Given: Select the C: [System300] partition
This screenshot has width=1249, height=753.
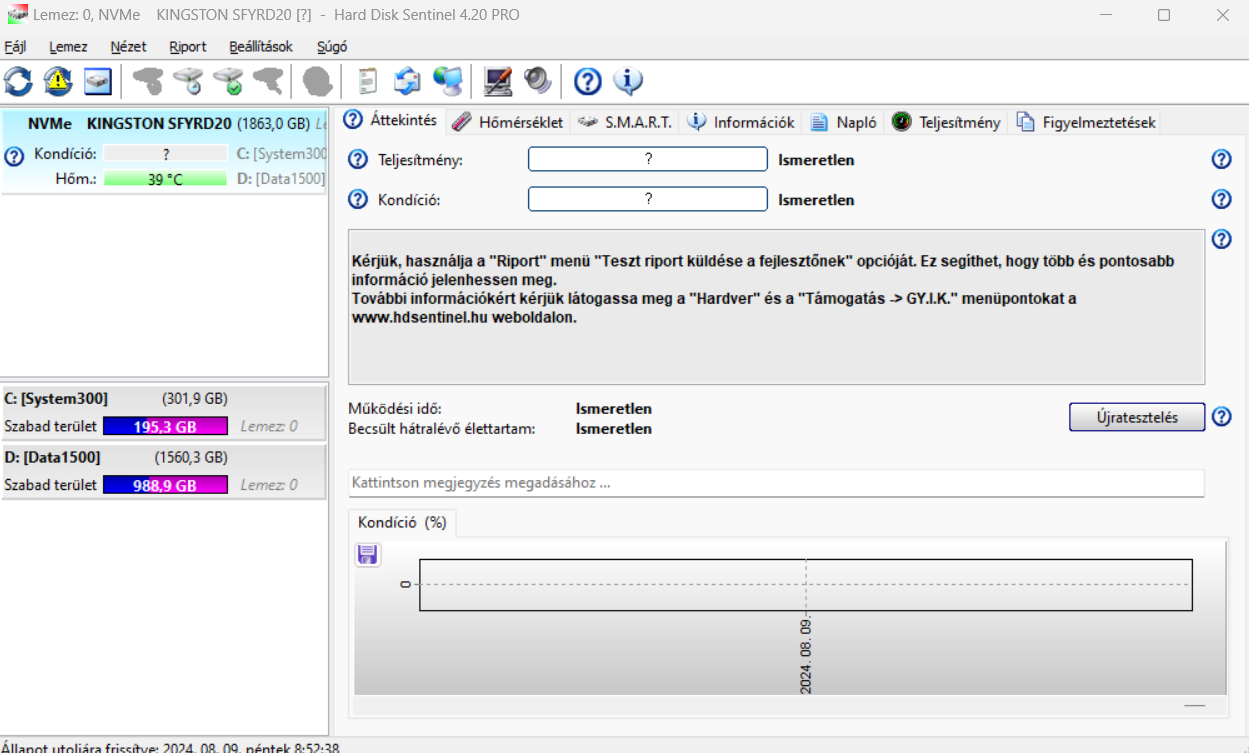Looking at the screenshot, I should click(164, 413).
